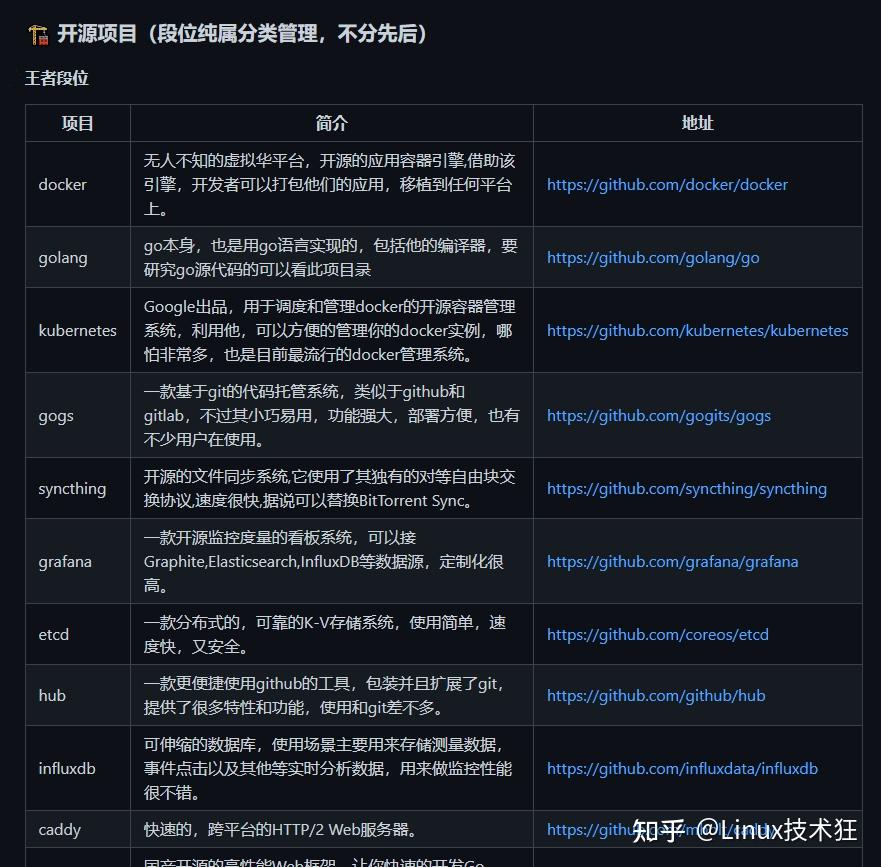Open the gogits/gogs GitHub link
The image size is (881, 867).
(658, 415)
